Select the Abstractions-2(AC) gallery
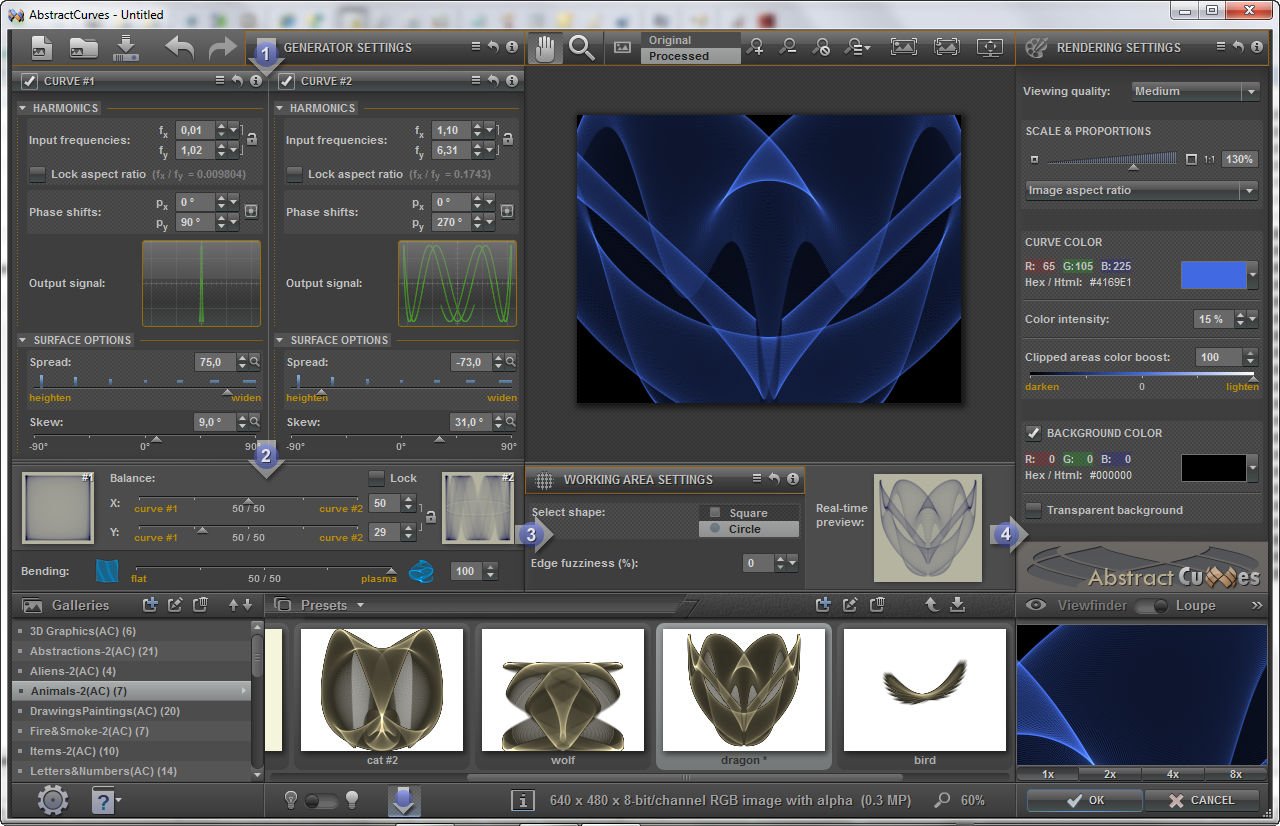The image size is (1280, 826). (94, 651)
